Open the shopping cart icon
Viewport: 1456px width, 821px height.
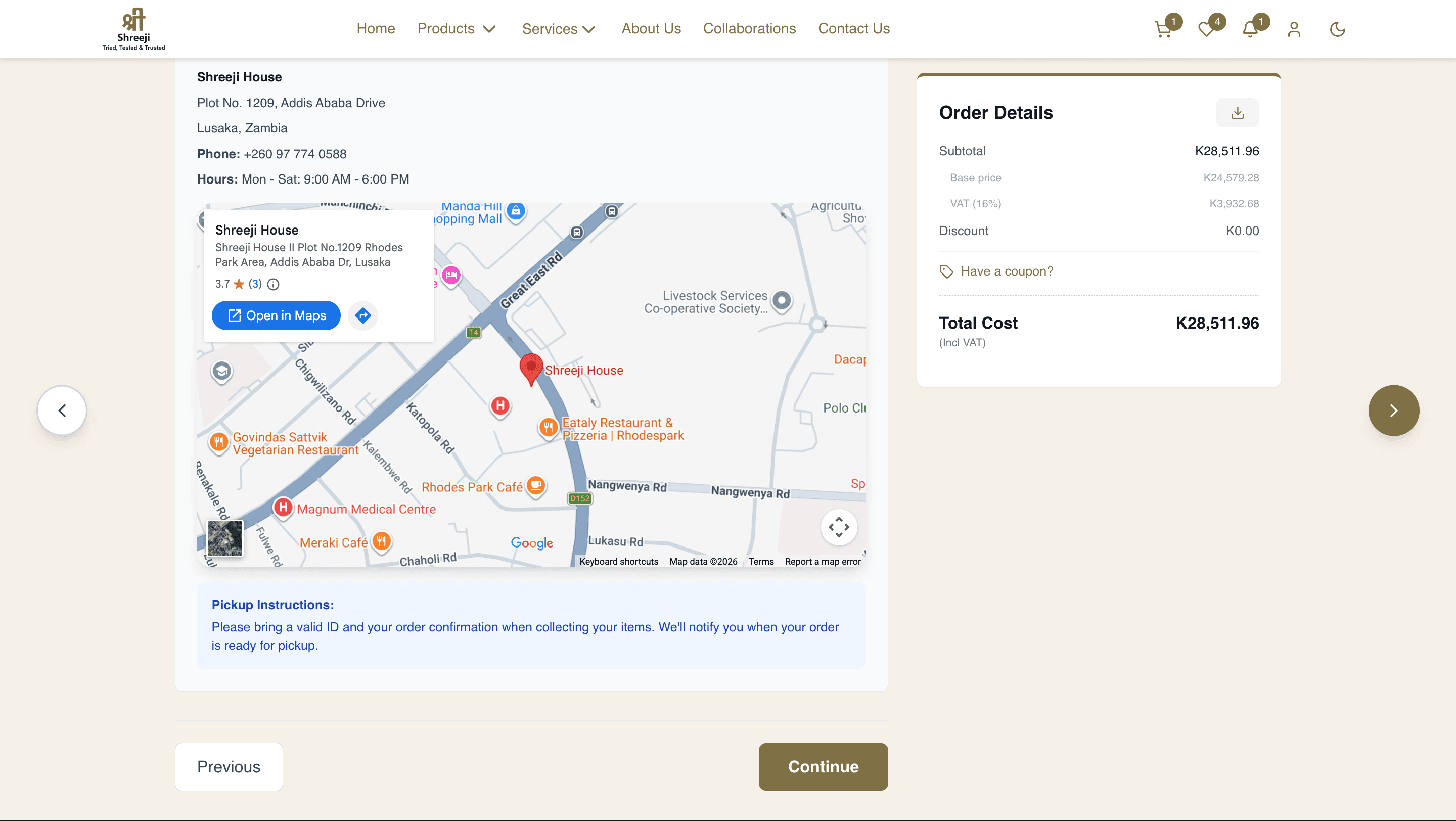click(1163, 29)
